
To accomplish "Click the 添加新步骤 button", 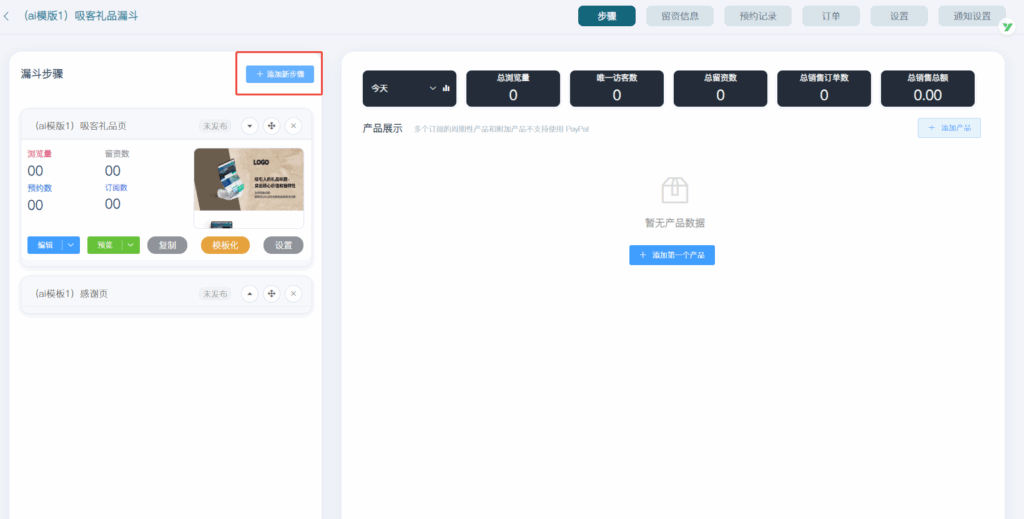I will 280,74.
